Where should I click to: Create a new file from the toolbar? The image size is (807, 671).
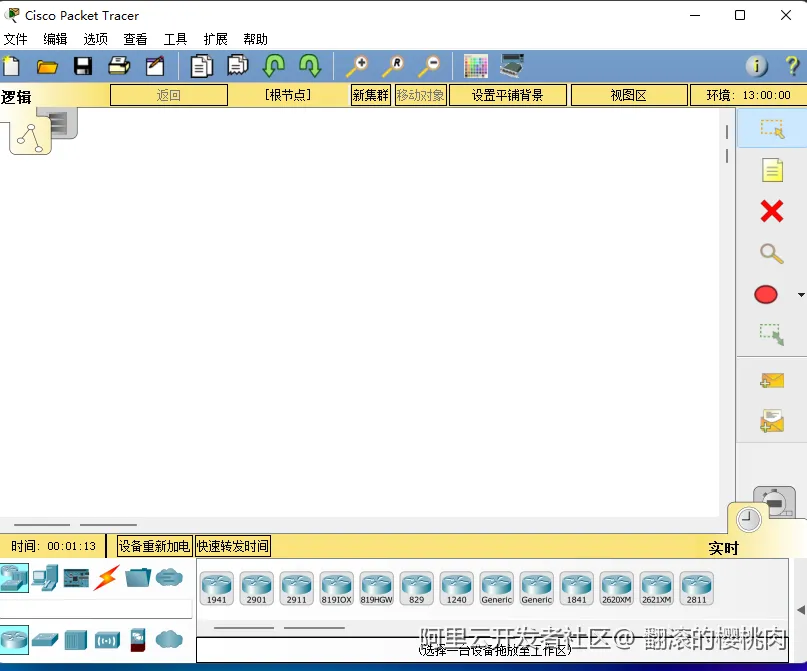pyautogui.click(x=11, y=66)
